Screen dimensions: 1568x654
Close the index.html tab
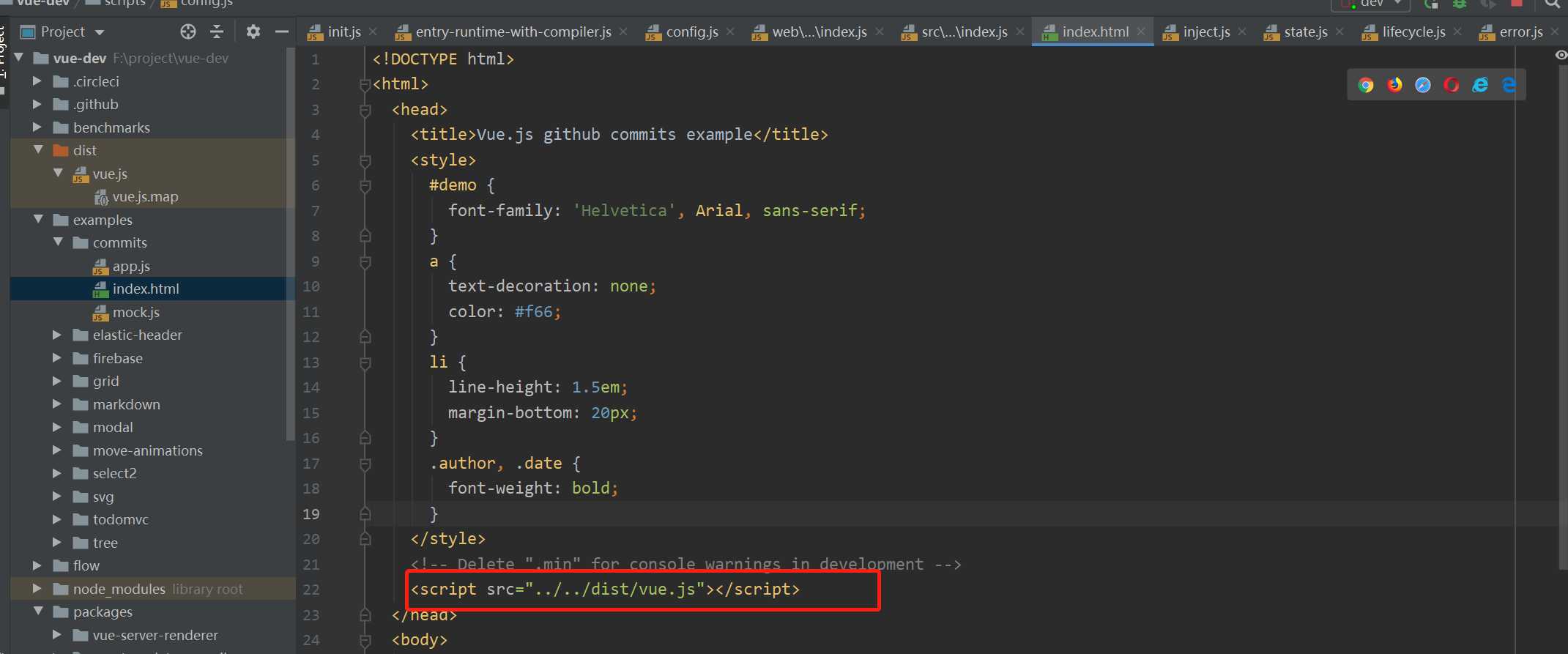1141,31
